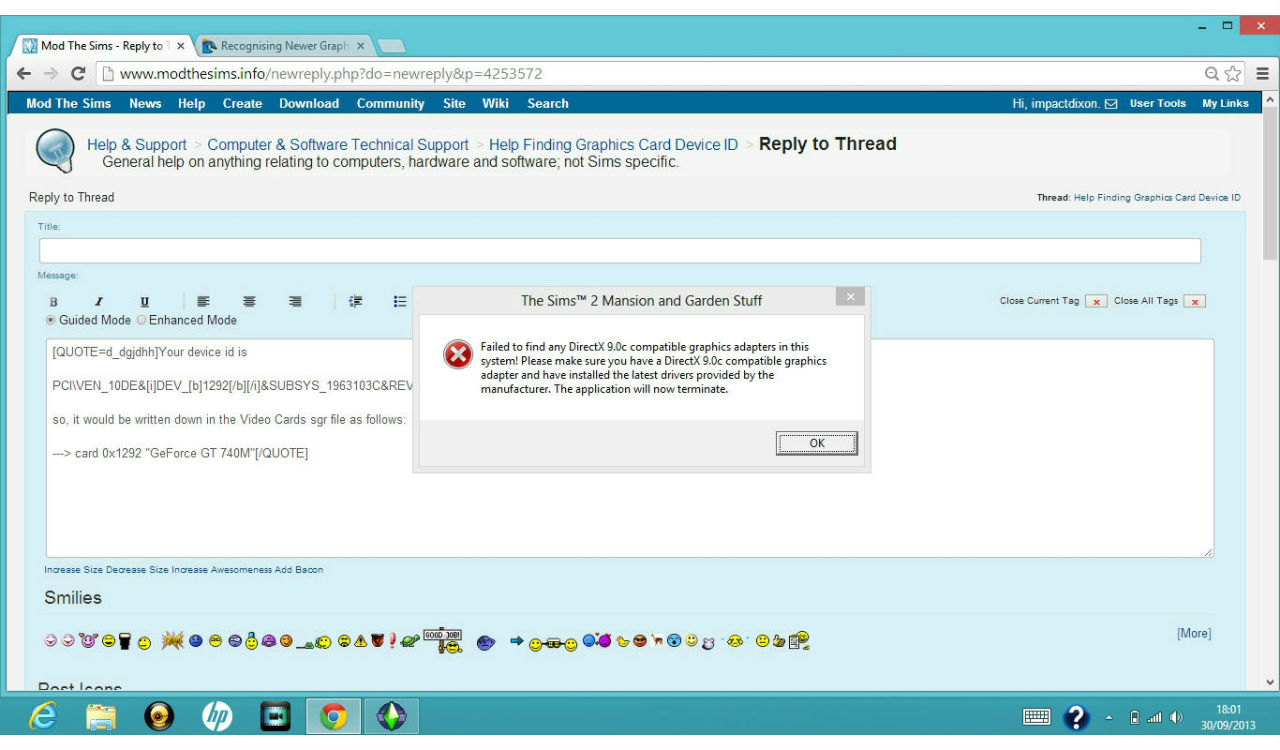The width and height of the screenshot is (1280, 750).
Task: Open Internet Explorer from taskbar
Action: click(x=42, y=717)
